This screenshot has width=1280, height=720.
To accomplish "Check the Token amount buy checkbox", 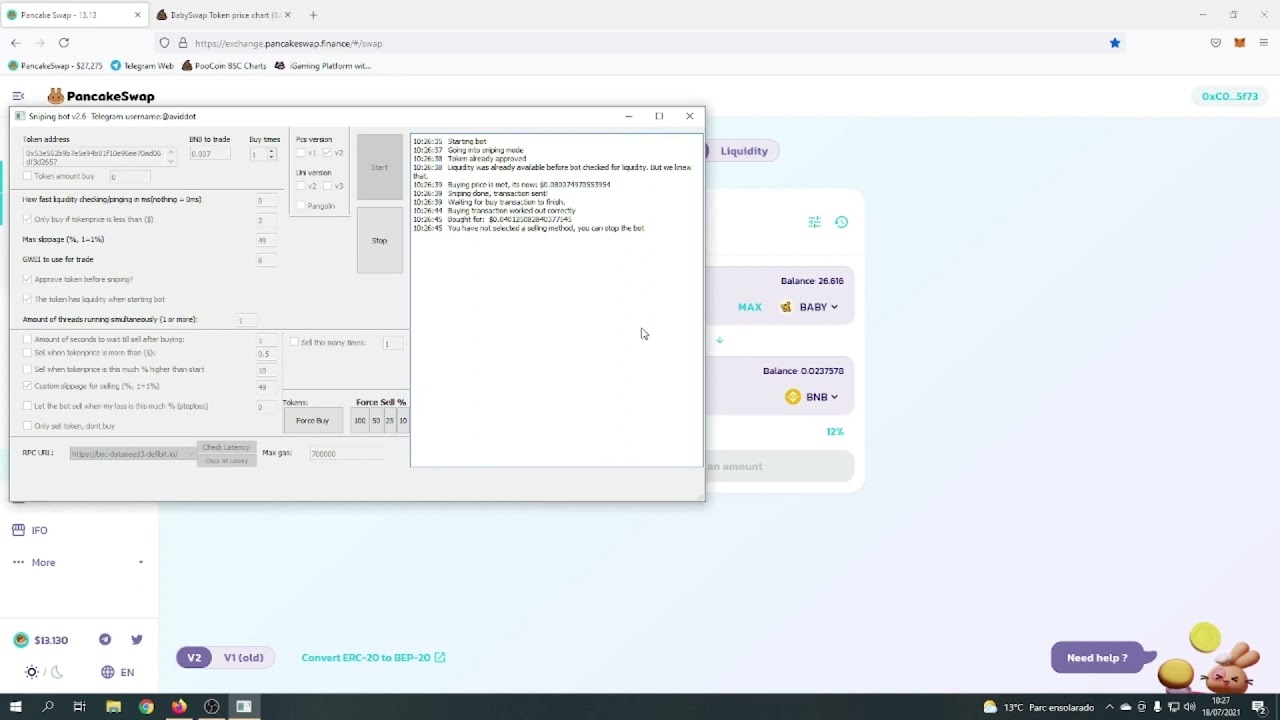I will pos(28,176).
